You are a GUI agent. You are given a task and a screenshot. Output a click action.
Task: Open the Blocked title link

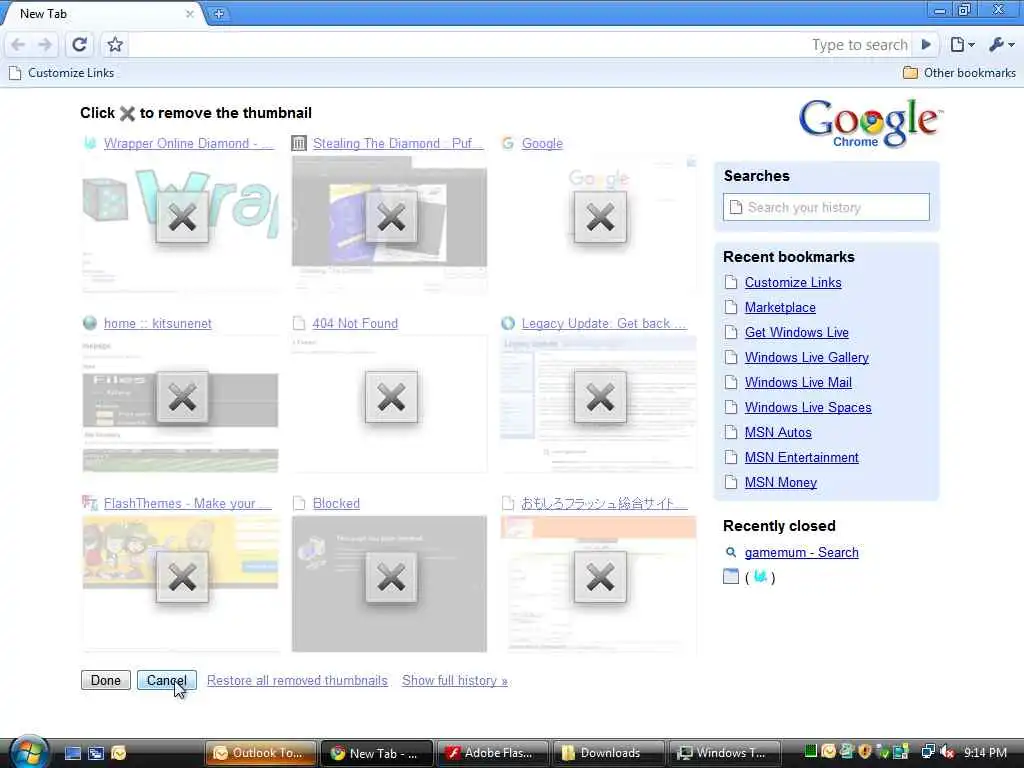(336, 504)
